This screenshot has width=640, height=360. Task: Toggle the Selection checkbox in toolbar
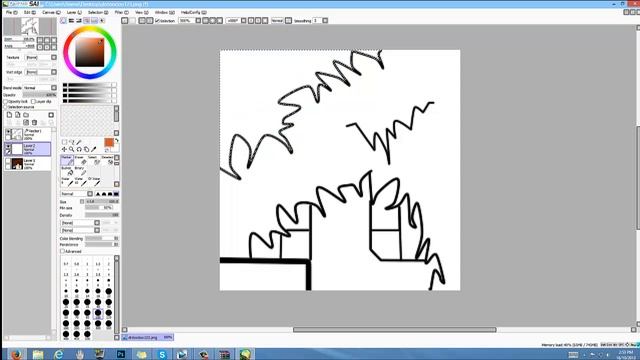pyautogui.click(x=157, y=20)
